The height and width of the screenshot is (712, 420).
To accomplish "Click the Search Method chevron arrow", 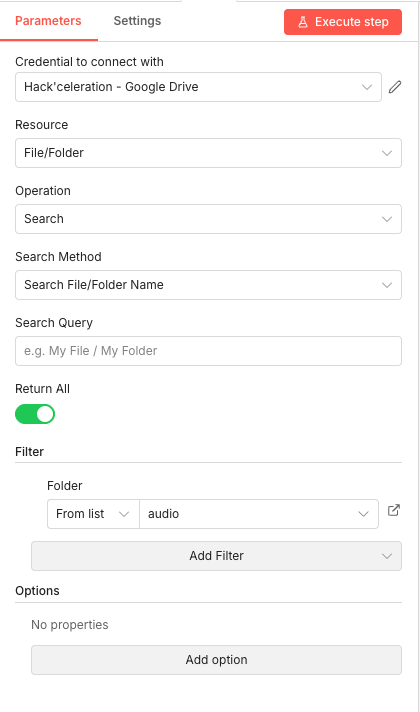I will (x=387, y=285).
